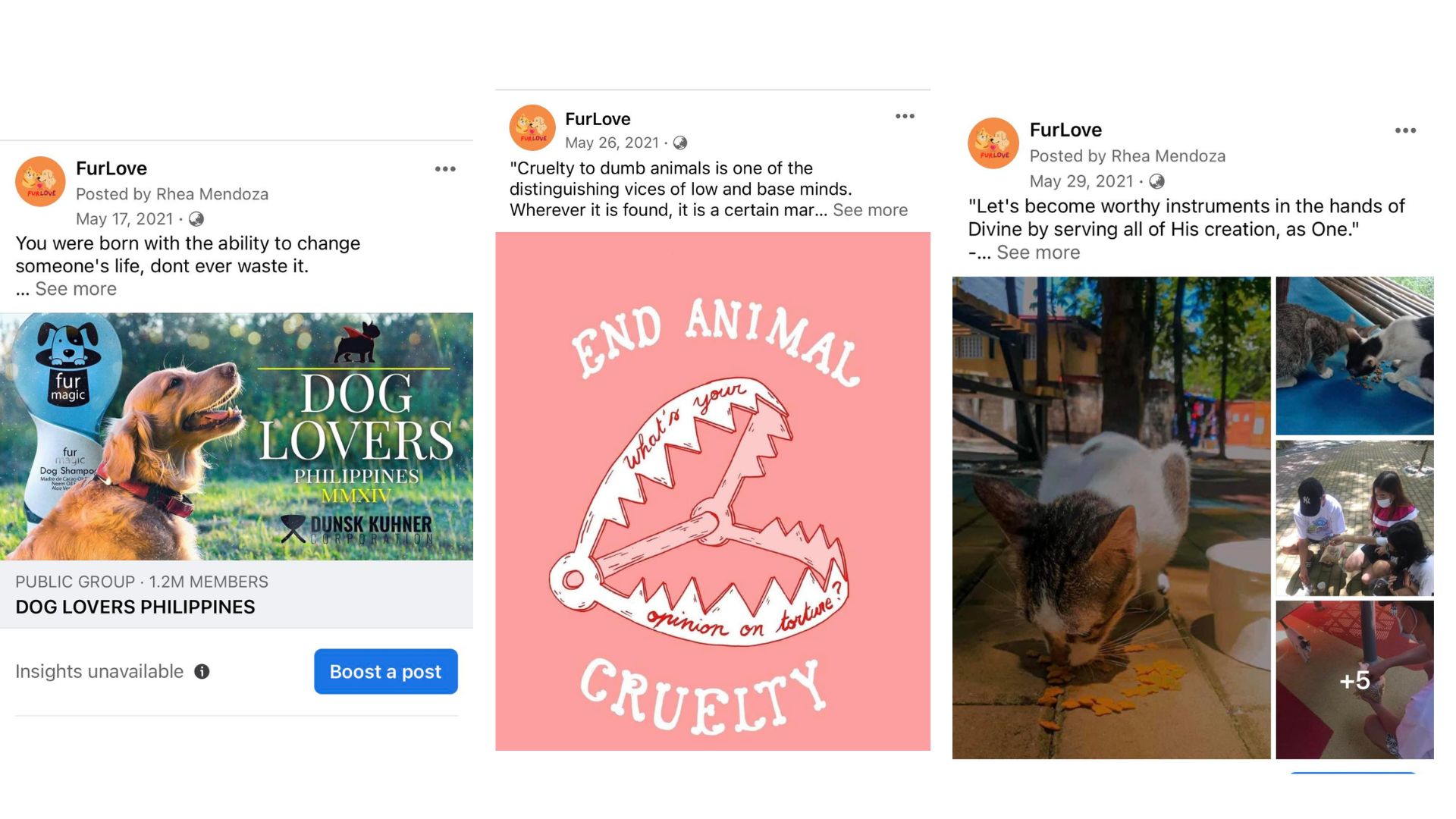Click FurLove avatar on May 17 post

pyautogui.click(x=40, y=182)
